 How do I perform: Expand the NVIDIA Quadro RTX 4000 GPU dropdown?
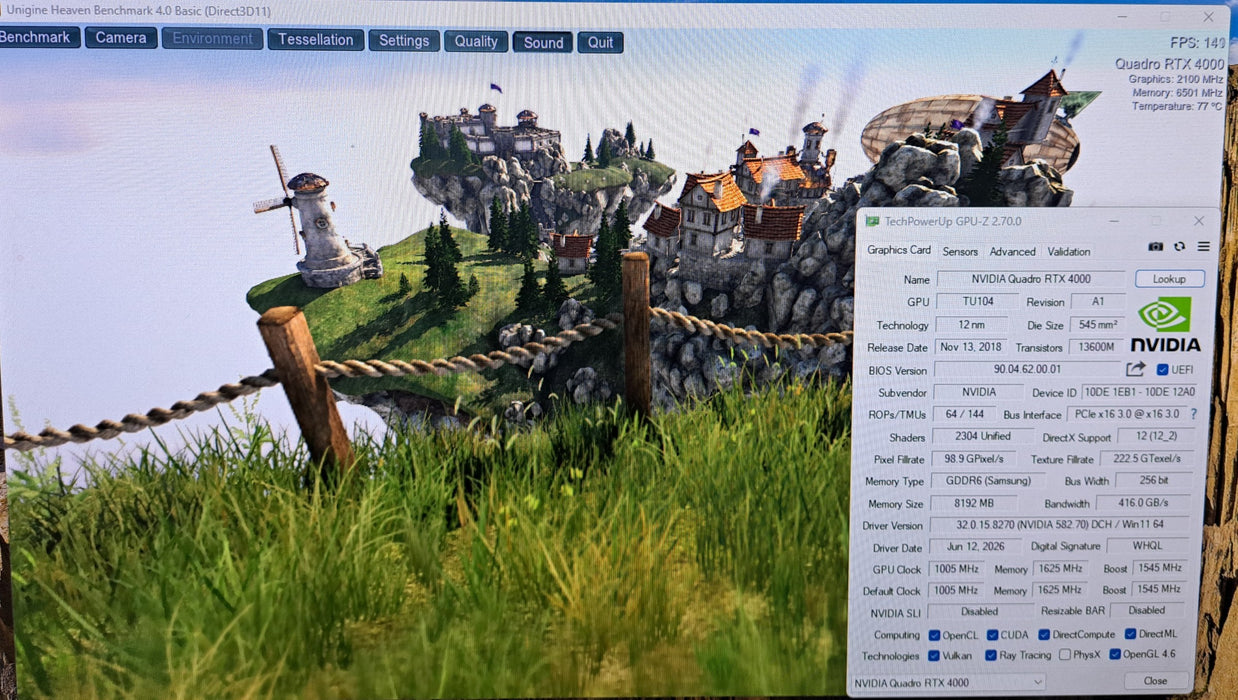(946, 682)
